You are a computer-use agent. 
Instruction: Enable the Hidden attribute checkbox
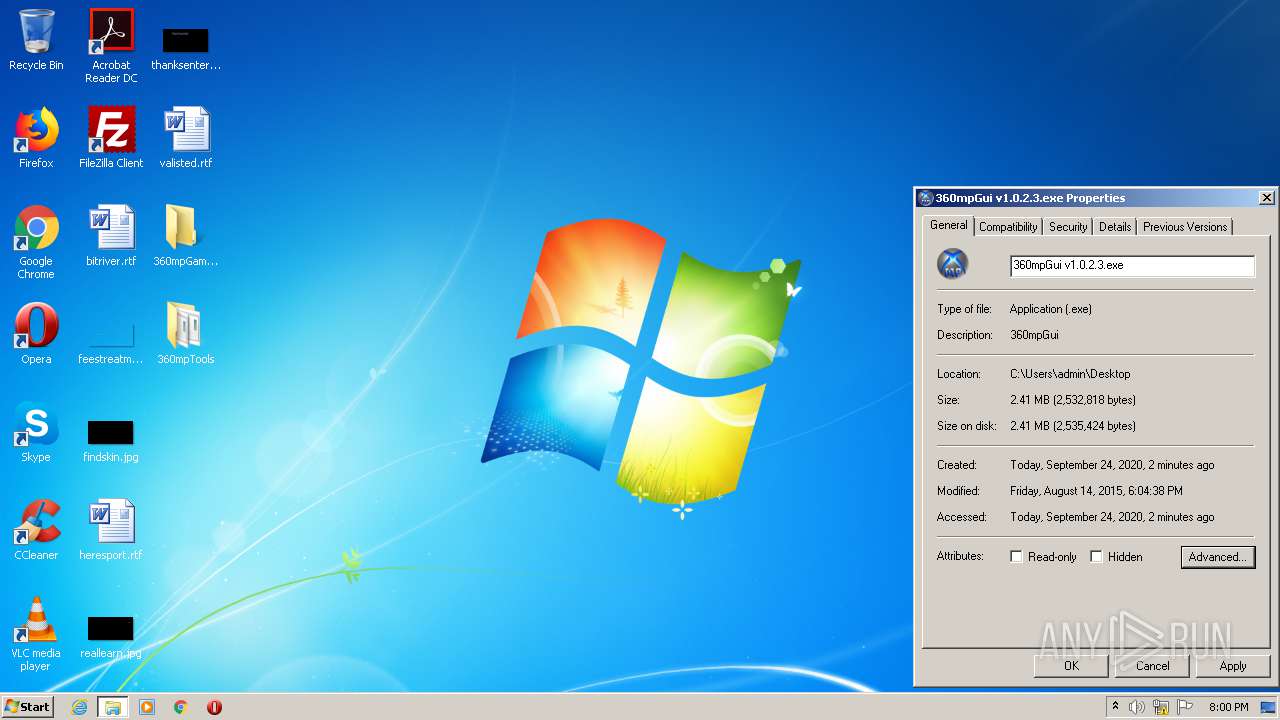pos(1096,557)
